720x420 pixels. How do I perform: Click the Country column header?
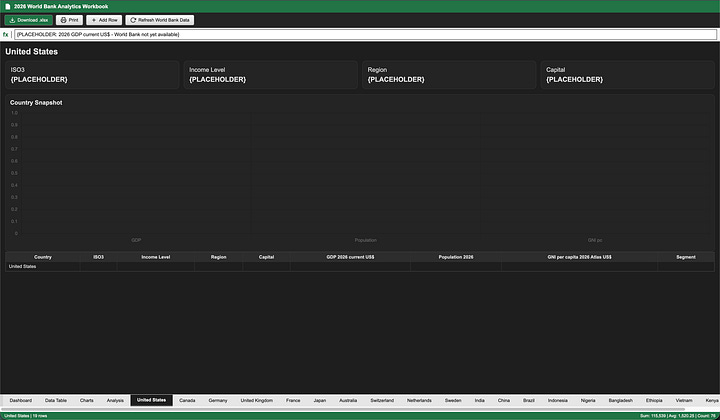[x=43, y=257]
